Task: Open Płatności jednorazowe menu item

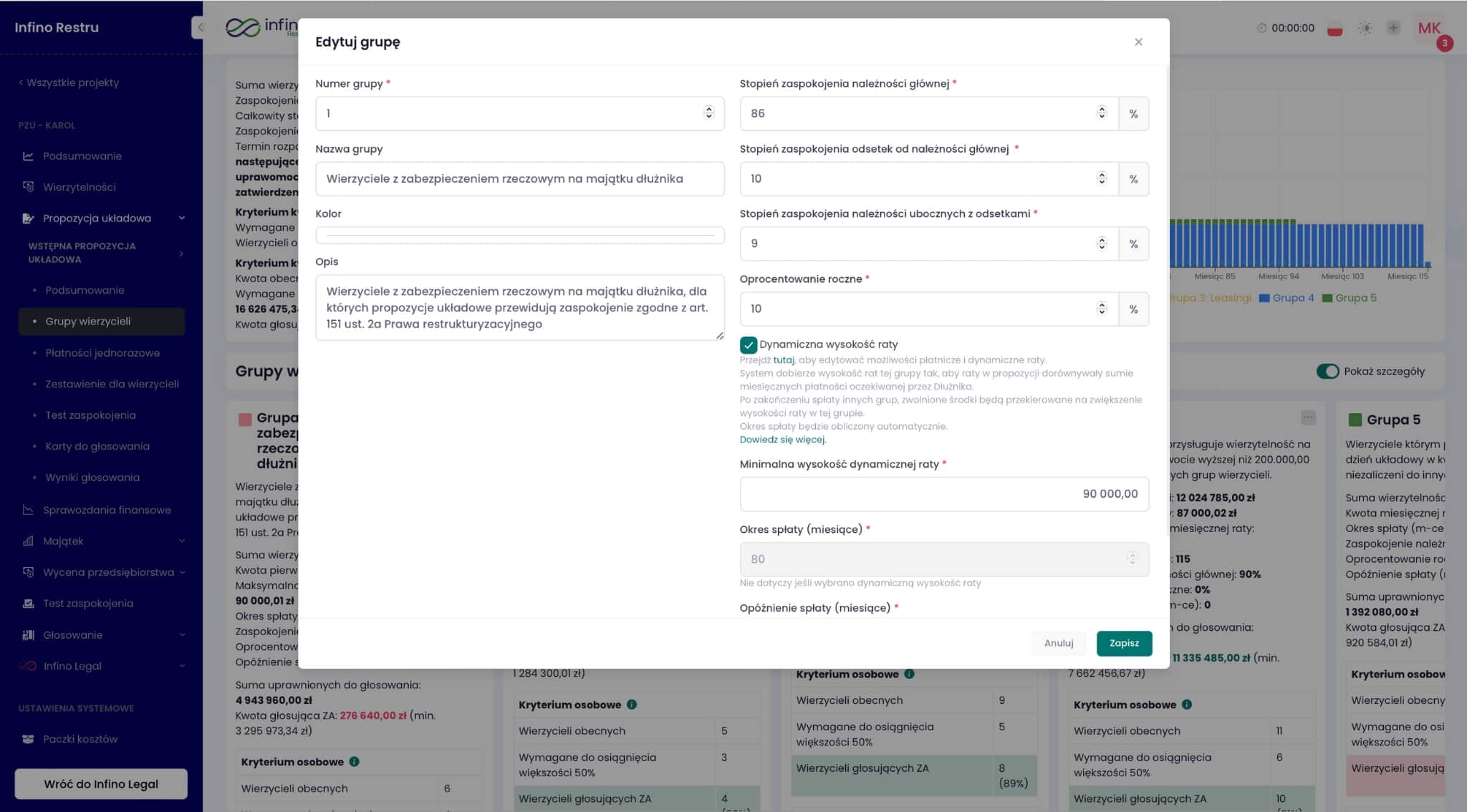Action: coord(102,353)
